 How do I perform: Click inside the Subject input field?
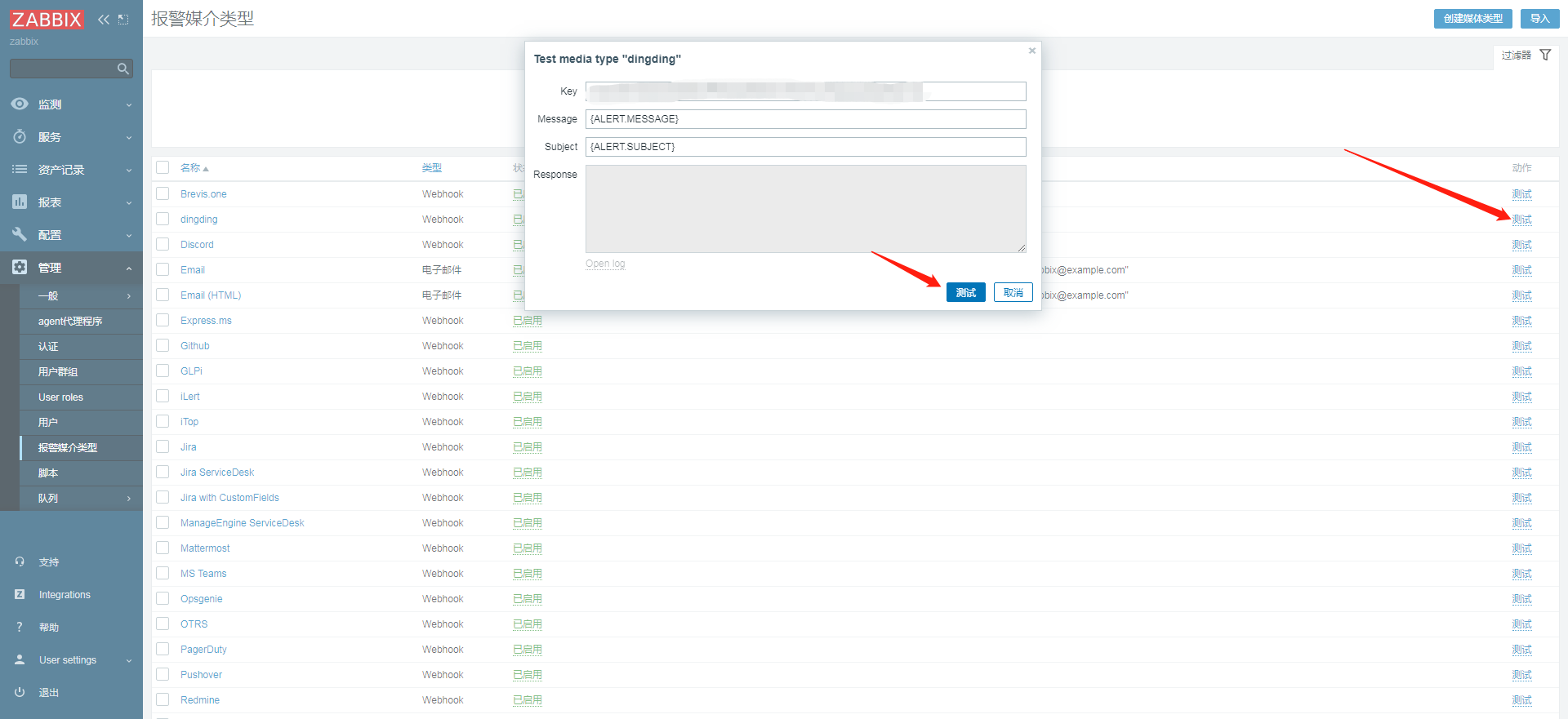pos(805,147)
